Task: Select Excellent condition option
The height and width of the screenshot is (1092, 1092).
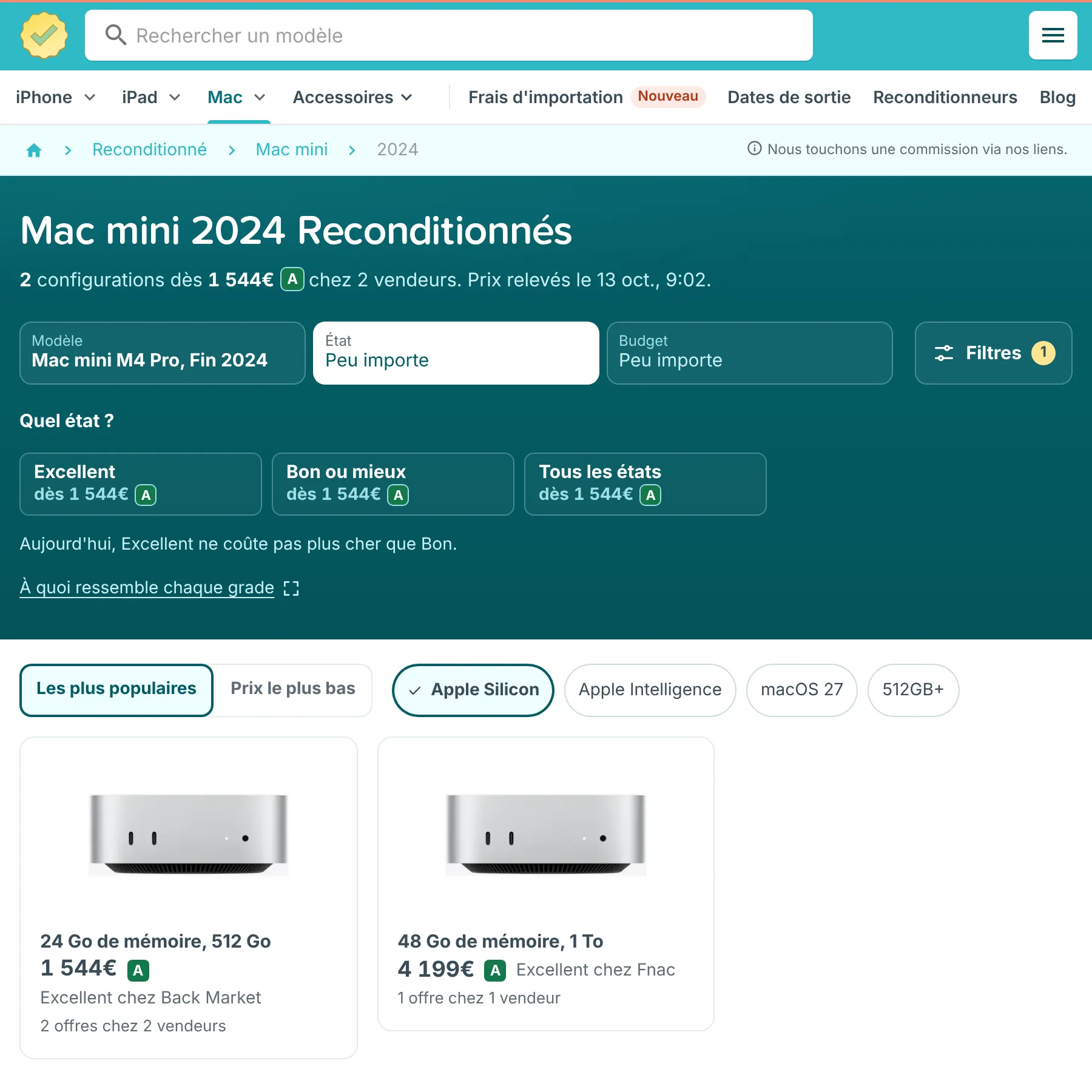Action: tap(141, 484)
